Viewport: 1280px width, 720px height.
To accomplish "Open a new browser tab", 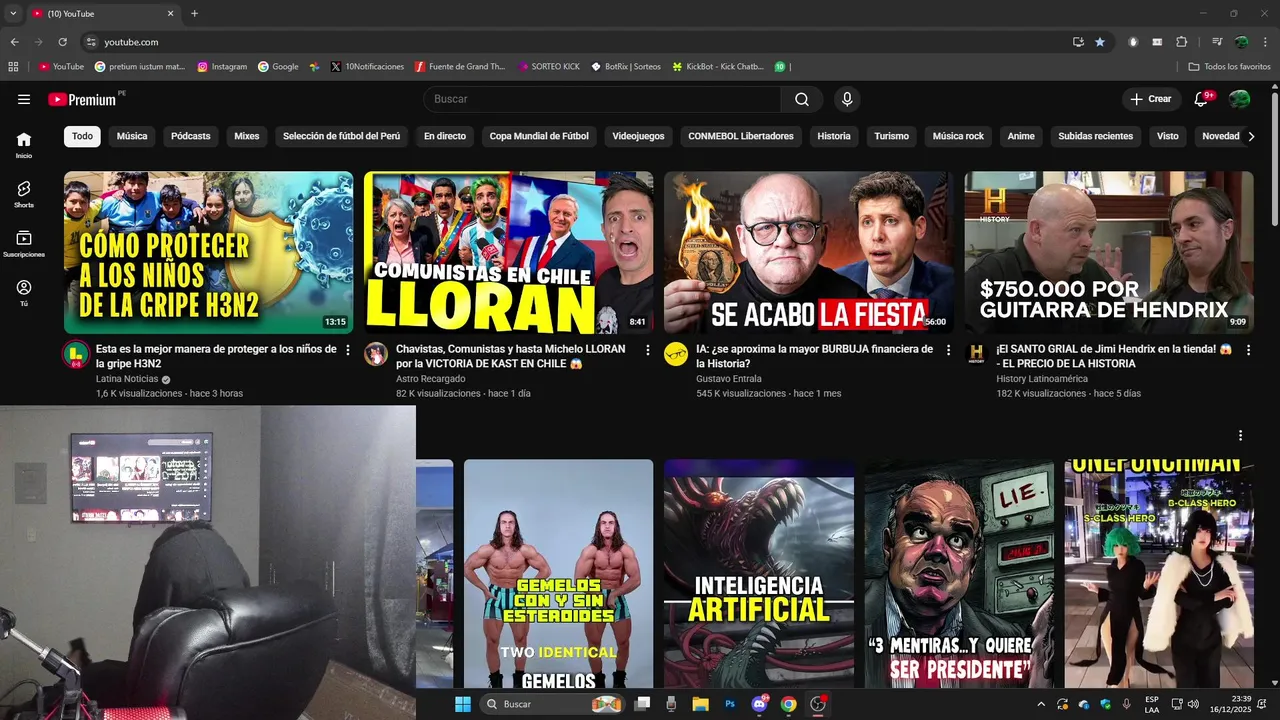I will point(194,14).
